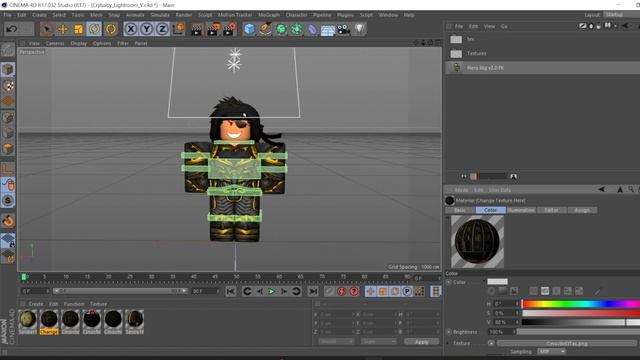Click the Apply button
The image size is (640, 360).
click(x=422, y=341)
